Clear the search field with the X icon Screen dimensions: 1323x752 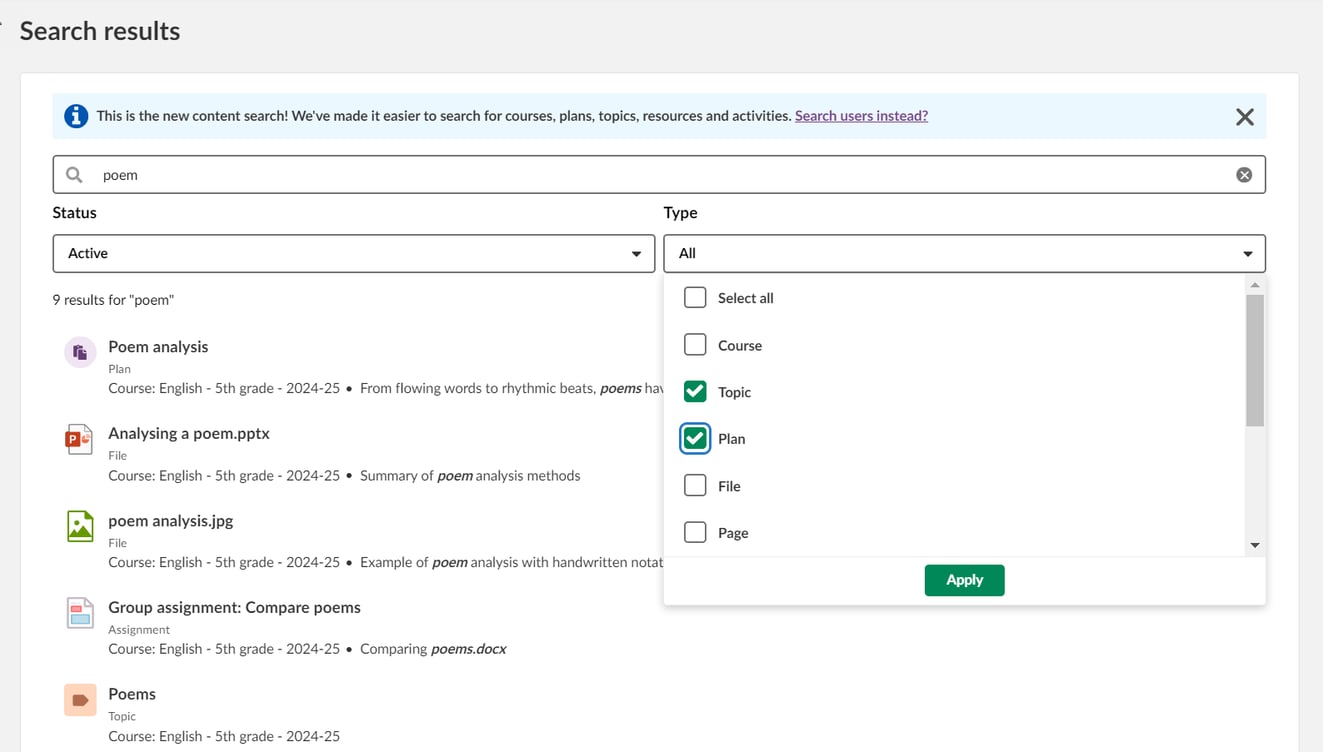[1244, 175]
